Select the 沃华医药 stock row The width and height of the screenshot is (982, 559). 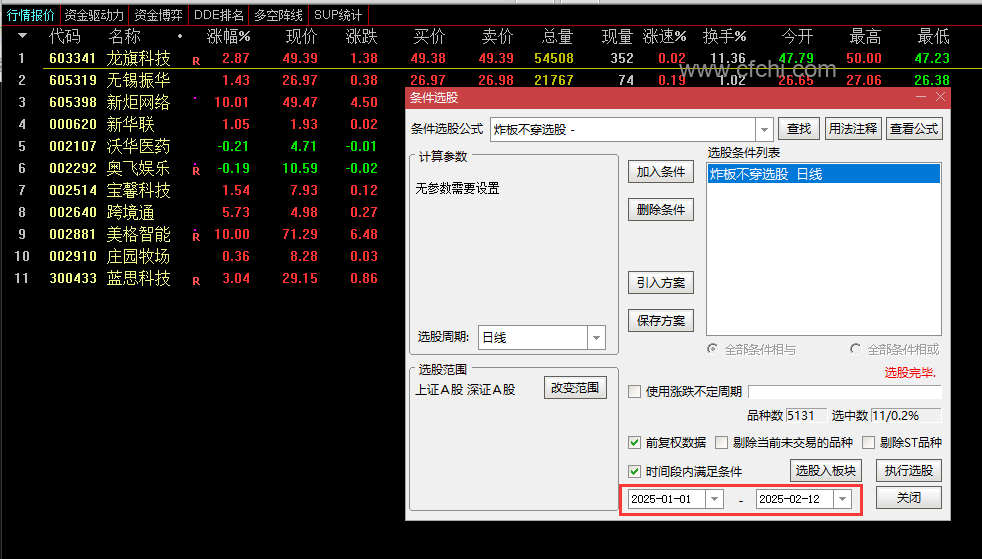tap(138, 146)
